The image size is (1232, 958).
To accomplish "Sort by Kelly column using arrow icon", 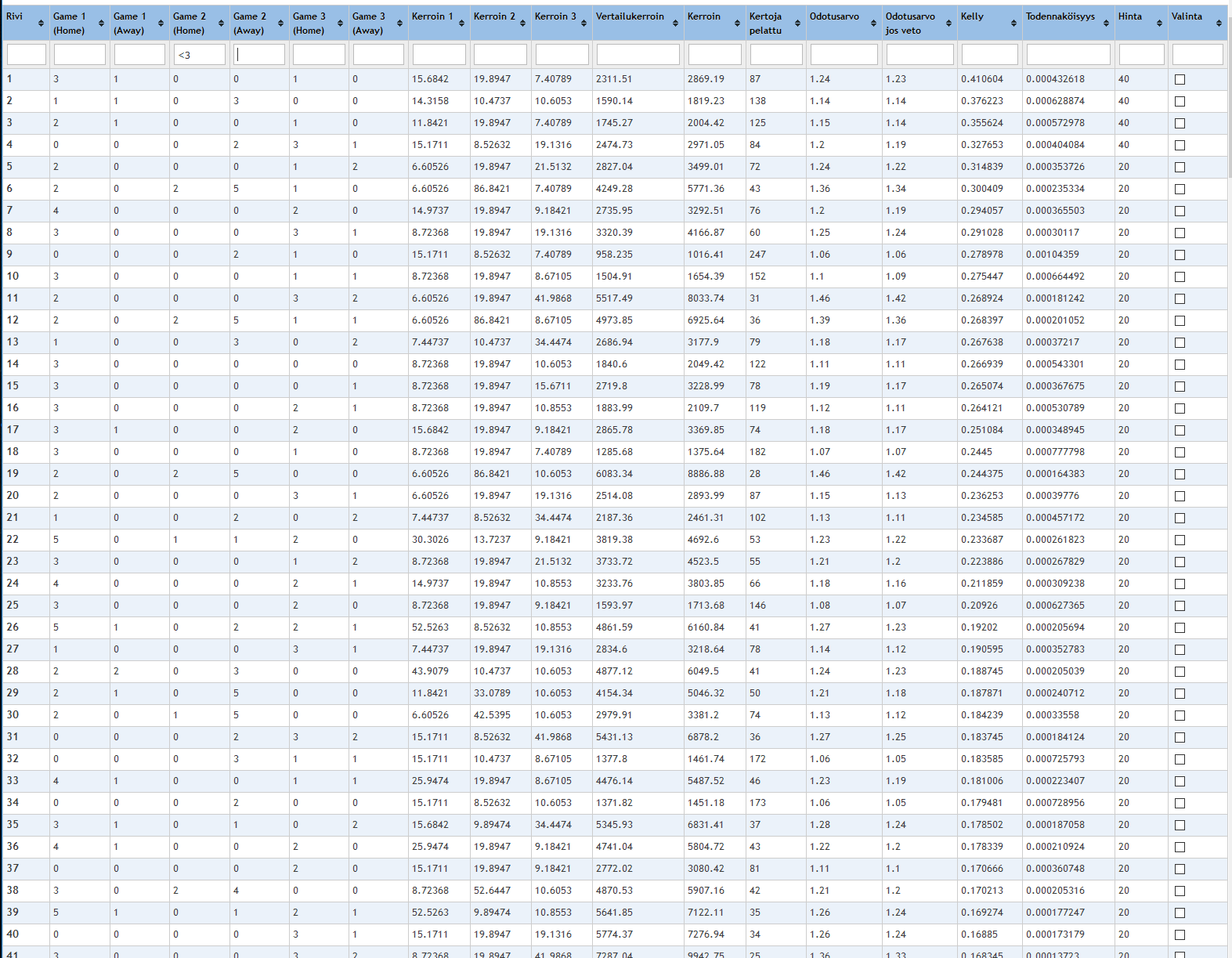I will point(1013,23).
